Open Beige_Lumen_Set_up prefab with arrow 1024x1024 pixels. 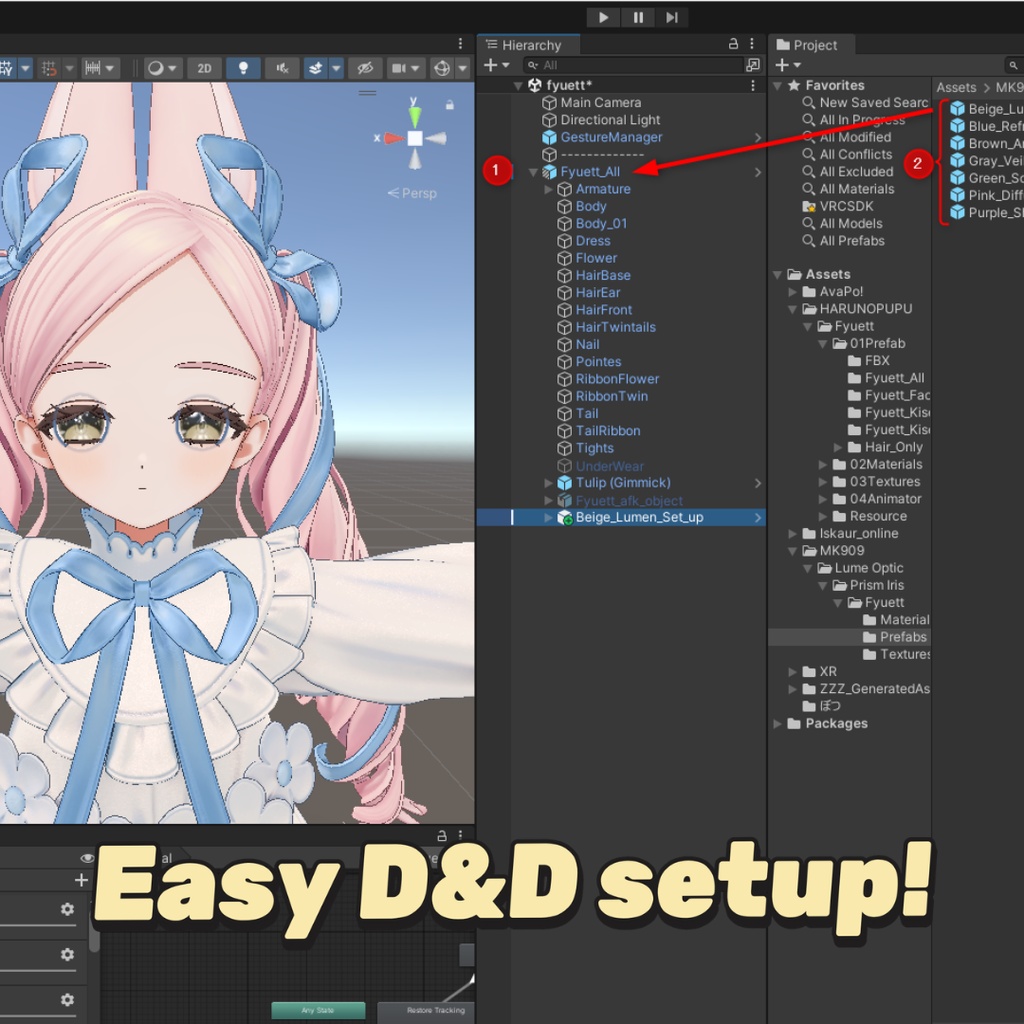point(758,518)
